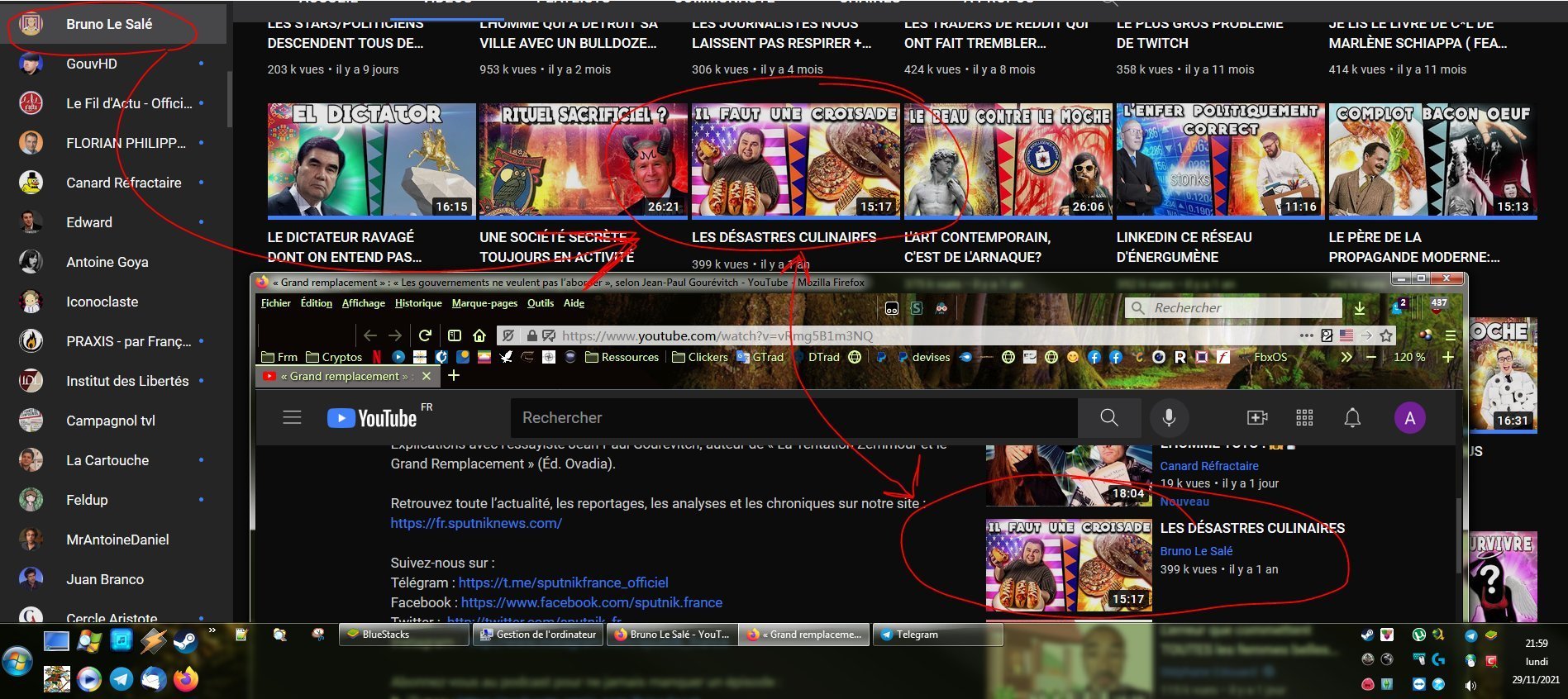
Task: Open the Aide menu
Action: point(574,303)
